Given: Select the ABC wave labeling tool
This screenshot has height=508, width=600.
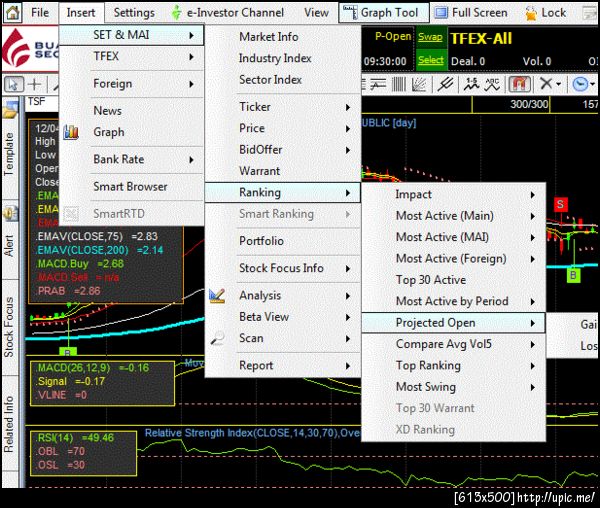Looking at the screenshot, I should click(492, 84).
